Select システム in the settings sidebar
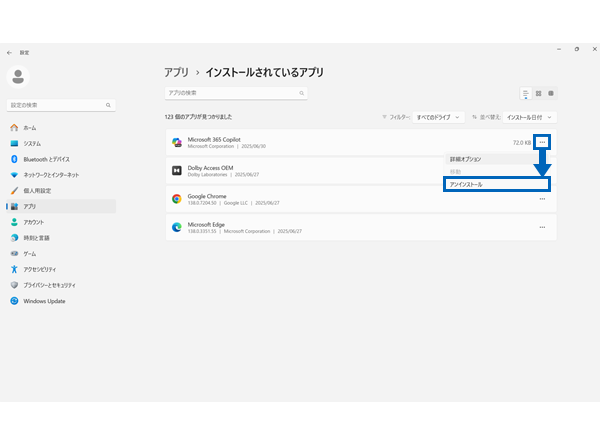The height and width of the screenshot is (445, 600). tap(32, 143)
